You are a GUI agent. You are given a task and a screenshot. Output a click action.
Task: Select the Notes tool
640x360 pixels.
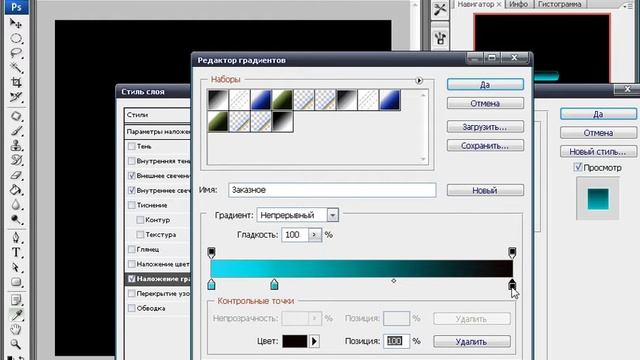click(x=16, y=300)
